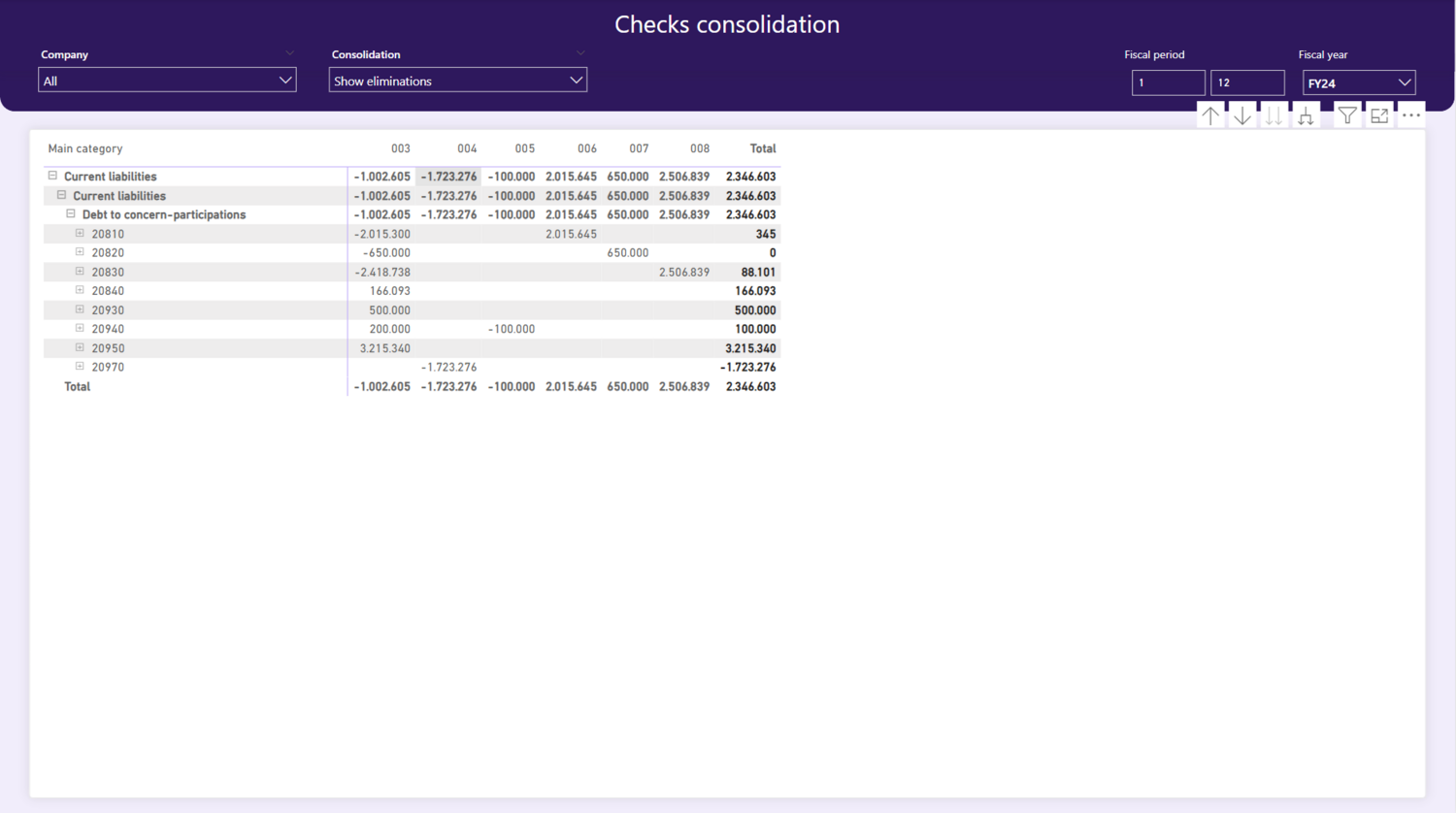Go to next level in hierarchy icon

pyautogui.click(x=1274, y=115)
